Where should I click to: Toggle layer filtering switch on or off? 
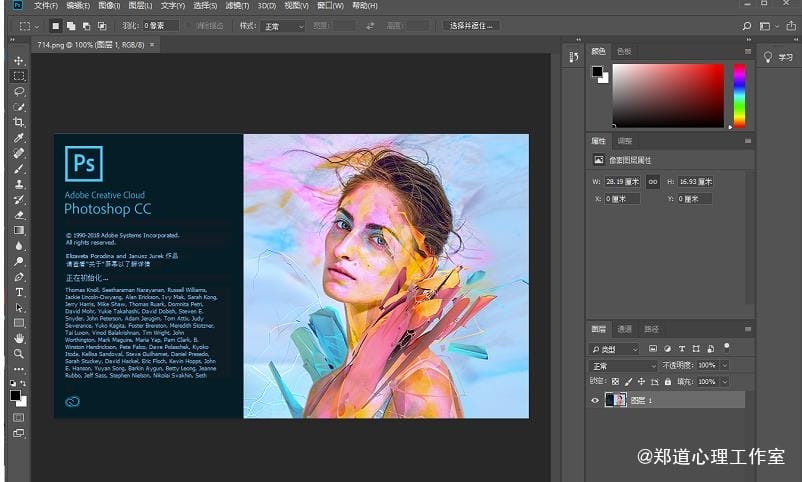coord(727,347)
